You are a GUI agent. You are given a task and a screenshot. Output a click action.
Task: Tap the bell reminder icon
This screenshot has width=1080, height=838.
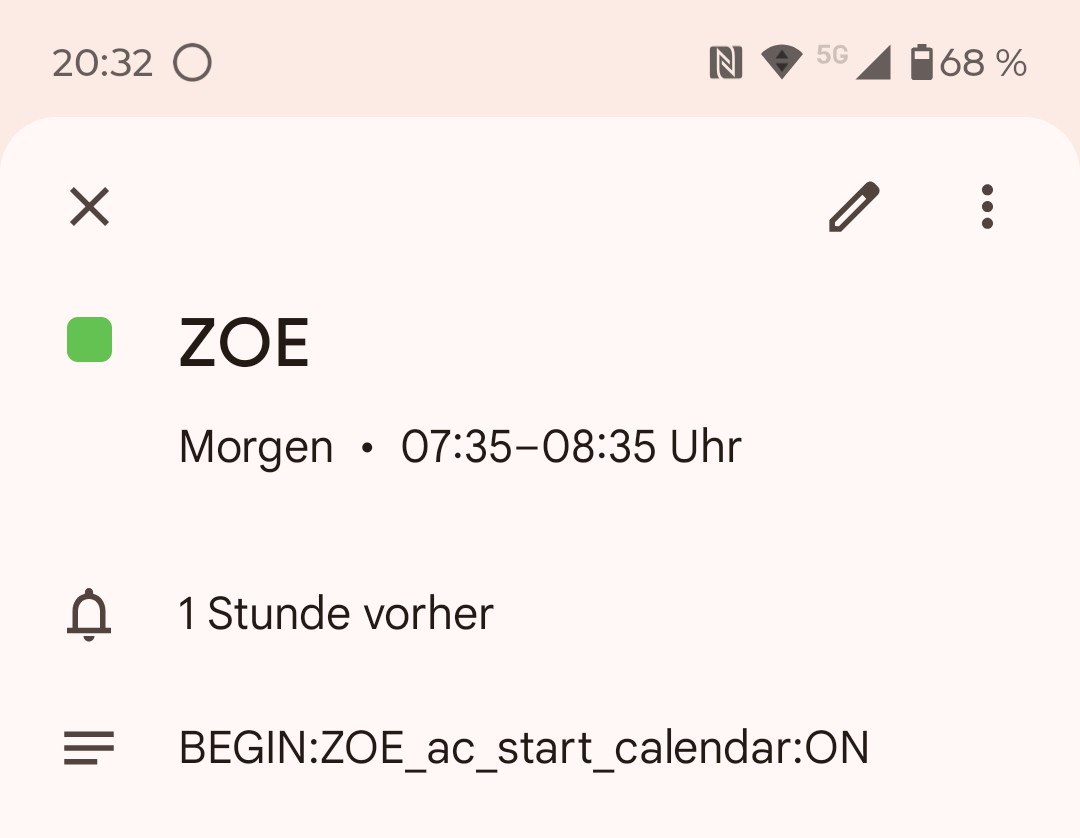click(89, 613)
